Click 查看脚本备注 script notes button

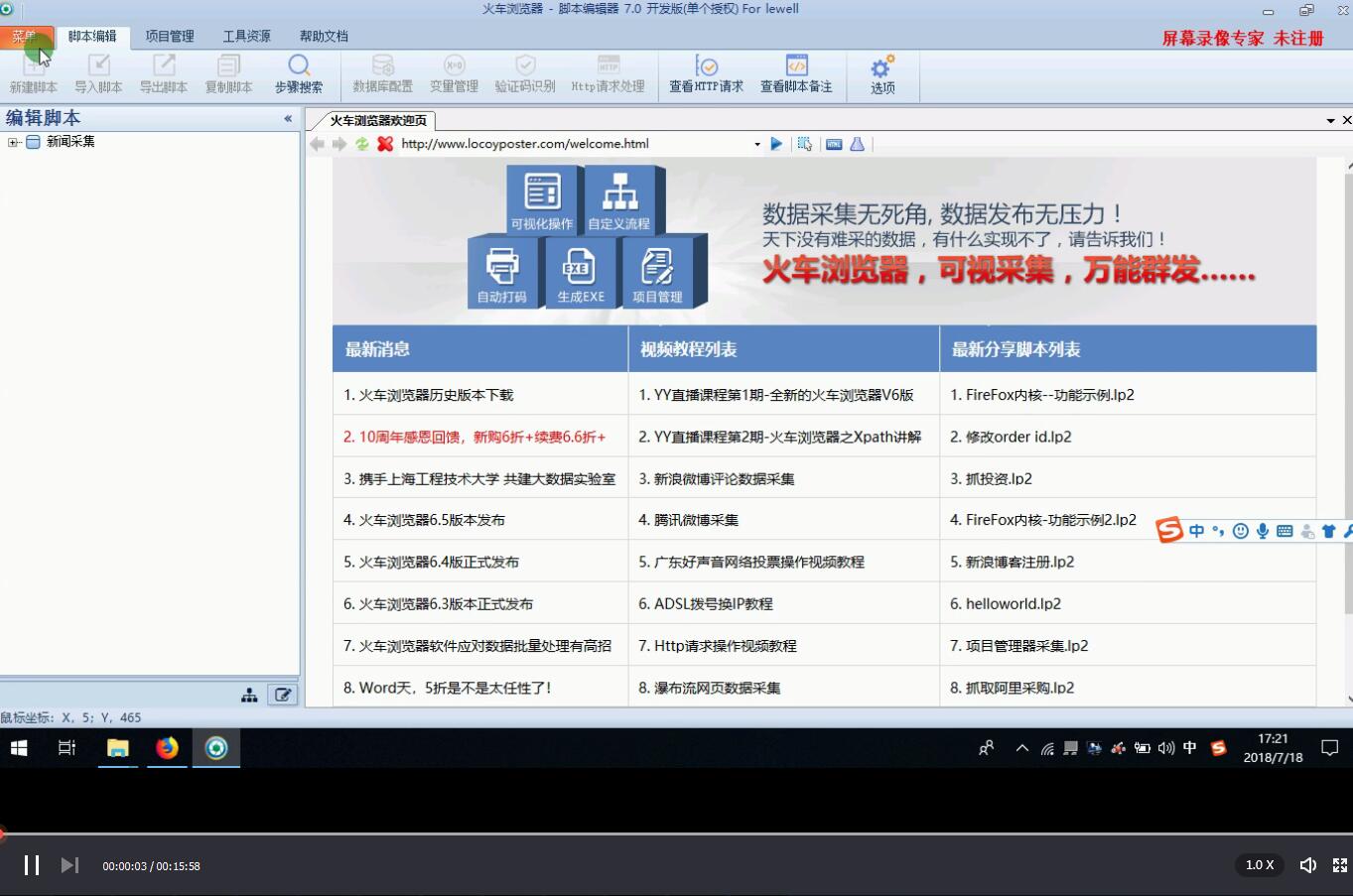point(796,74)
